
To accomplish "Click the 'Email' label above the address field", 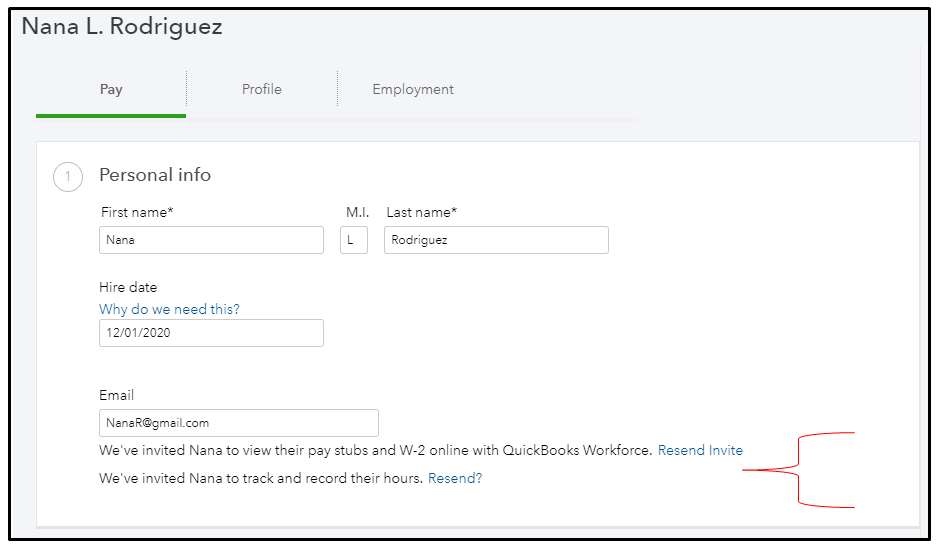I will coord(117,395).
